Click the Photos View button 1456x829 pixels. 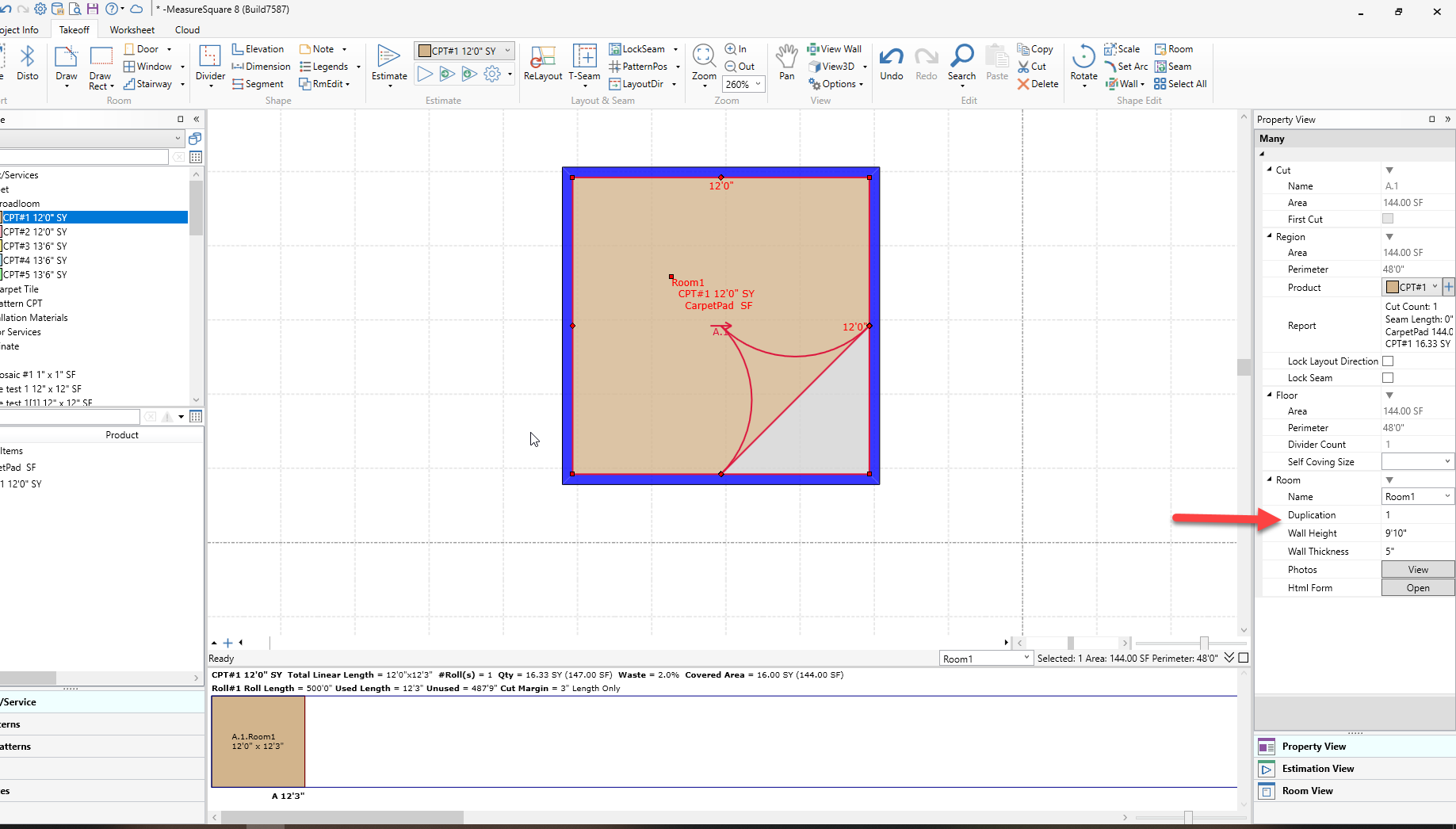(x=1417, y=570)
